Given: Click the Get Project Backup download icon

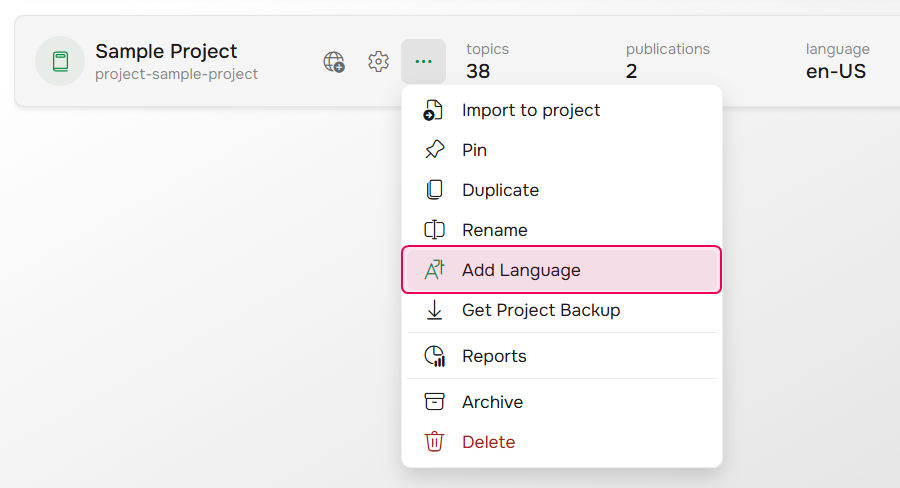Looking at the screenshot, I should coord(435,310).
